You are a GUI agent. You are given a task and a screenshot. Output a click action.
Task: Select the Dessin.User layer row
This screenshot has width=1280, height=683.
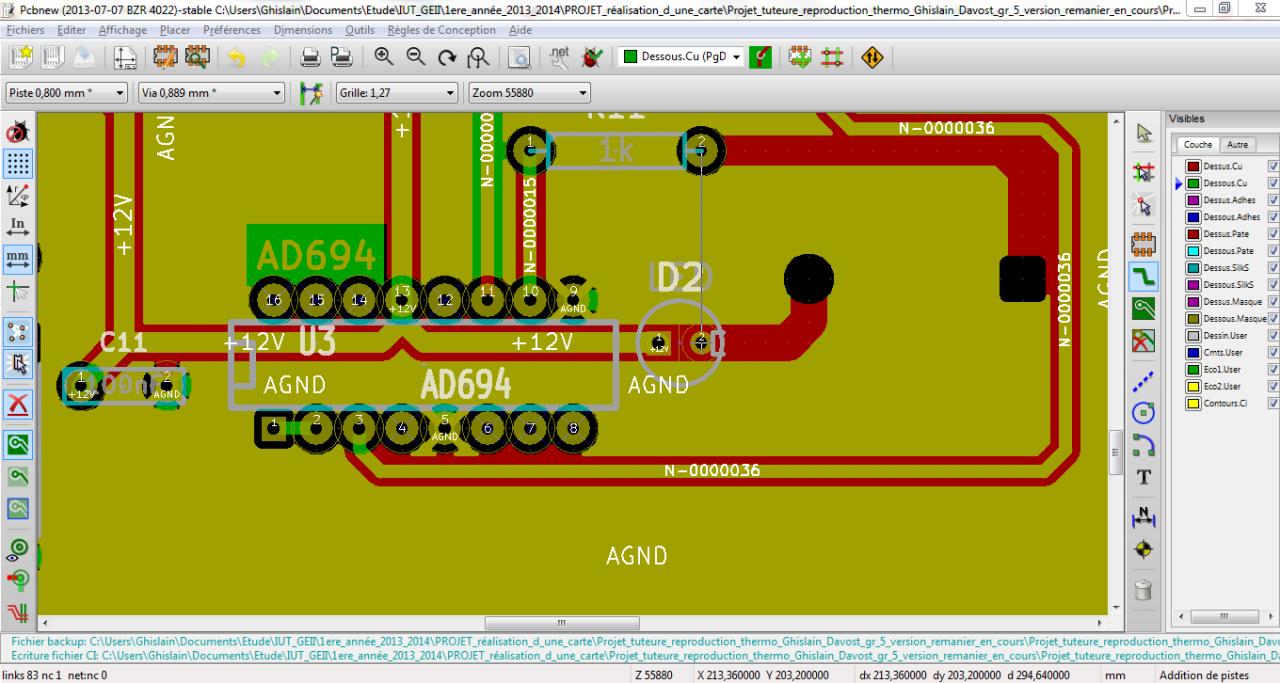[1225, 335]
